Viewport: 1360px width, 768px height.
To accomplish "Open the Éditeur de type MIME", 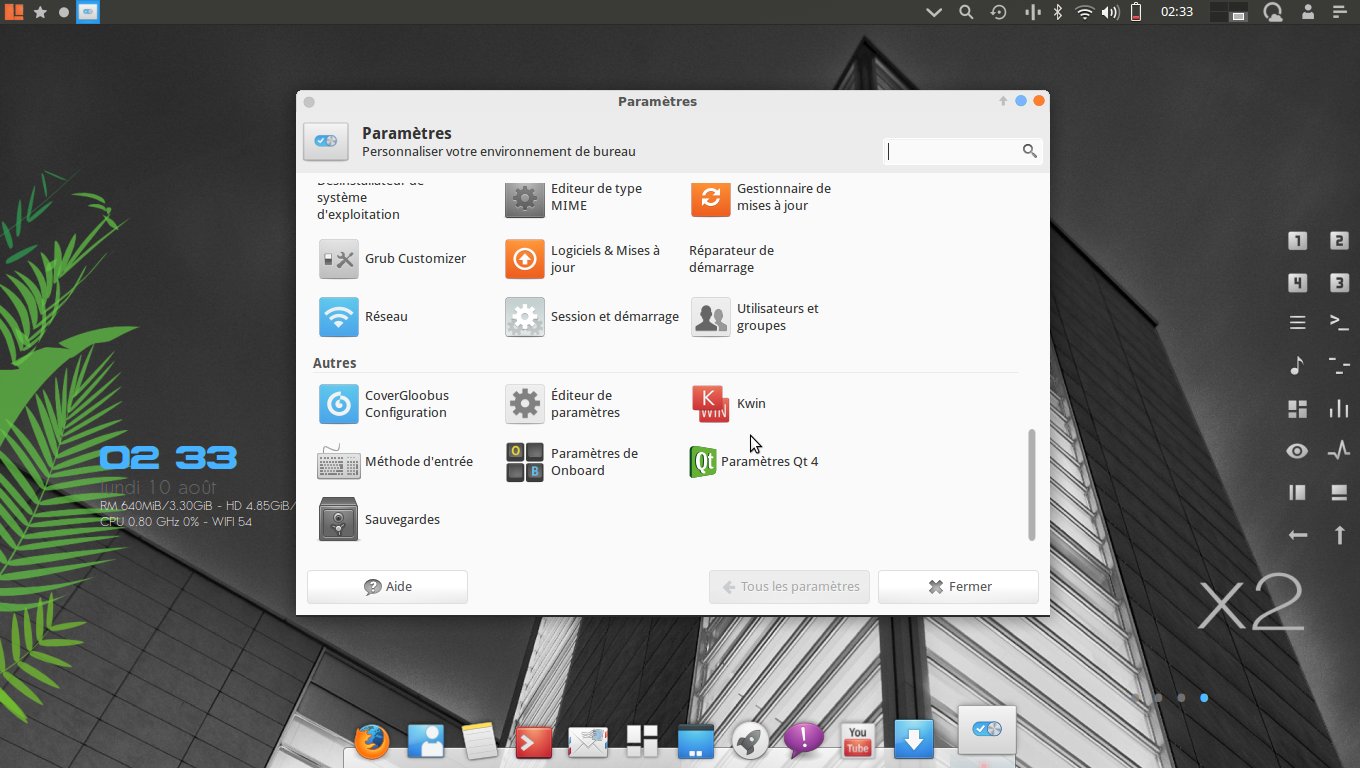I will click(524, 199).
